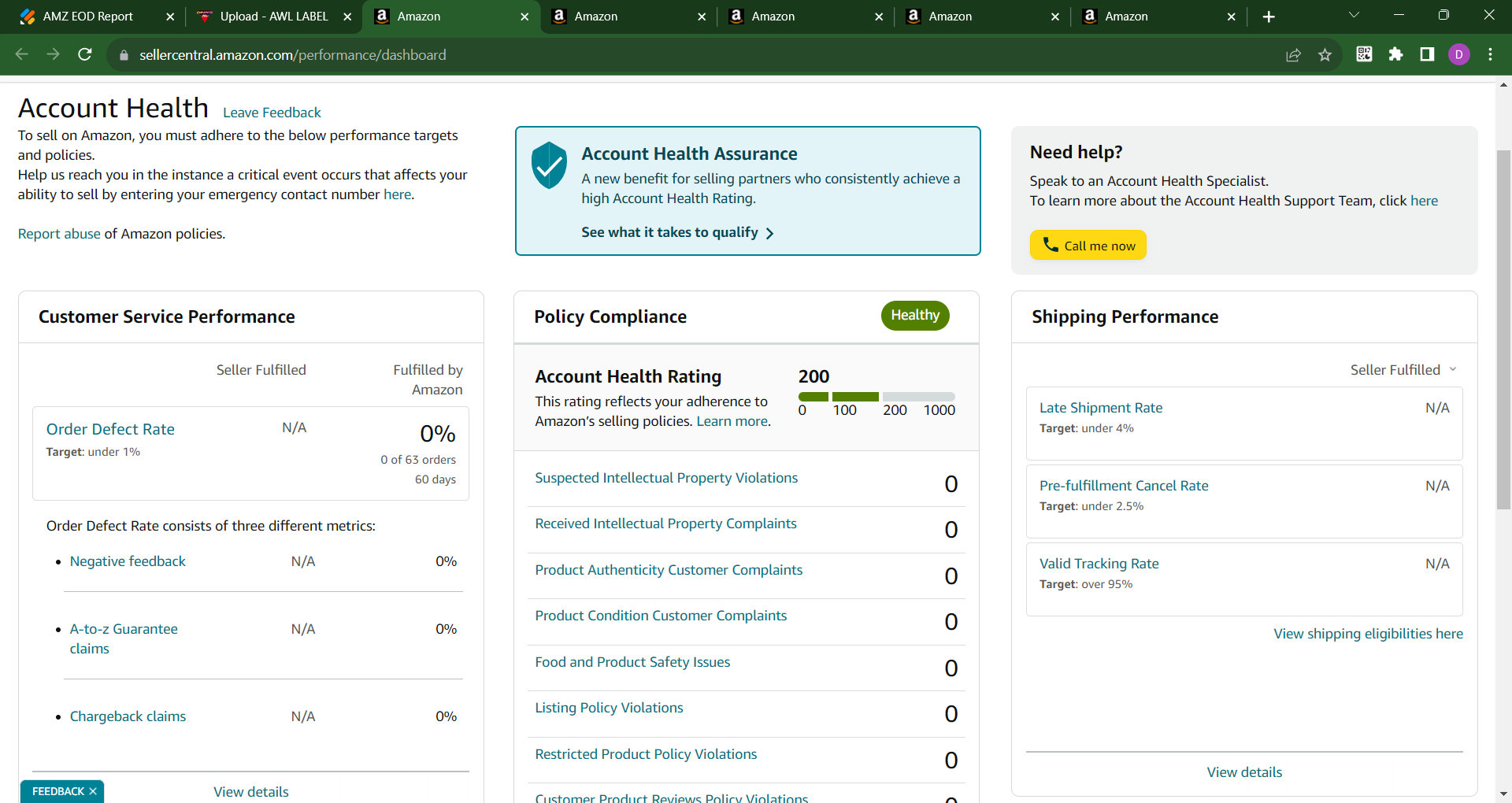Viewport: 1512px width, 803px height.
Task: Share this page via the share icon
Action: pyautogui.click(x=1293, y=55)
